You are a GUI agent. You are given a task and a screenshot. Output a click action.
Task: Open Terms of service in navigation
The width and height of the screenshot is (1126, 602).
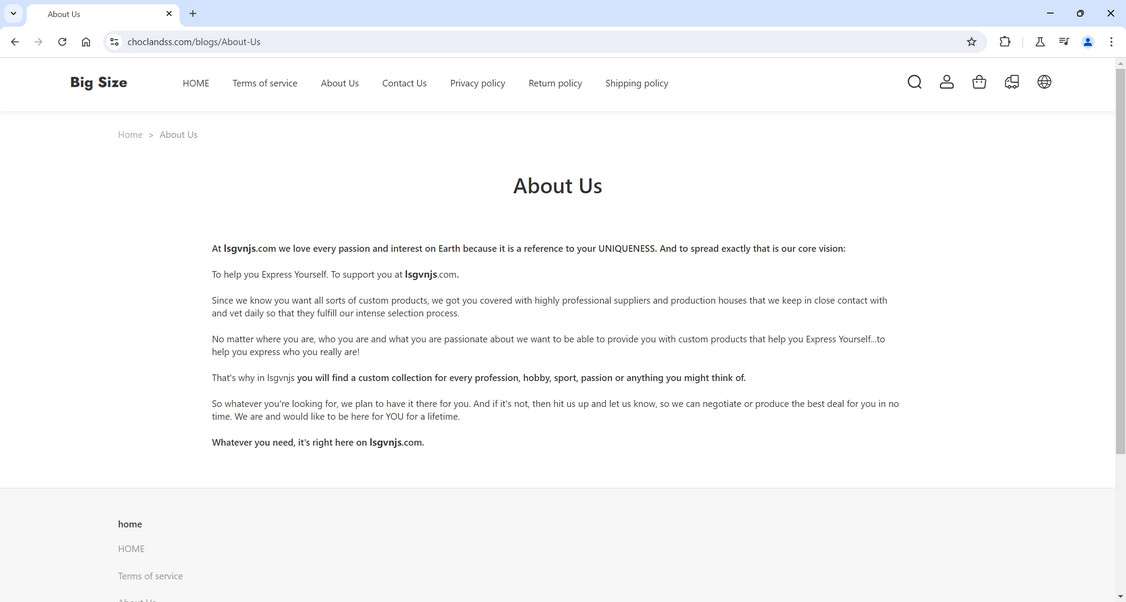coord(264,83)
